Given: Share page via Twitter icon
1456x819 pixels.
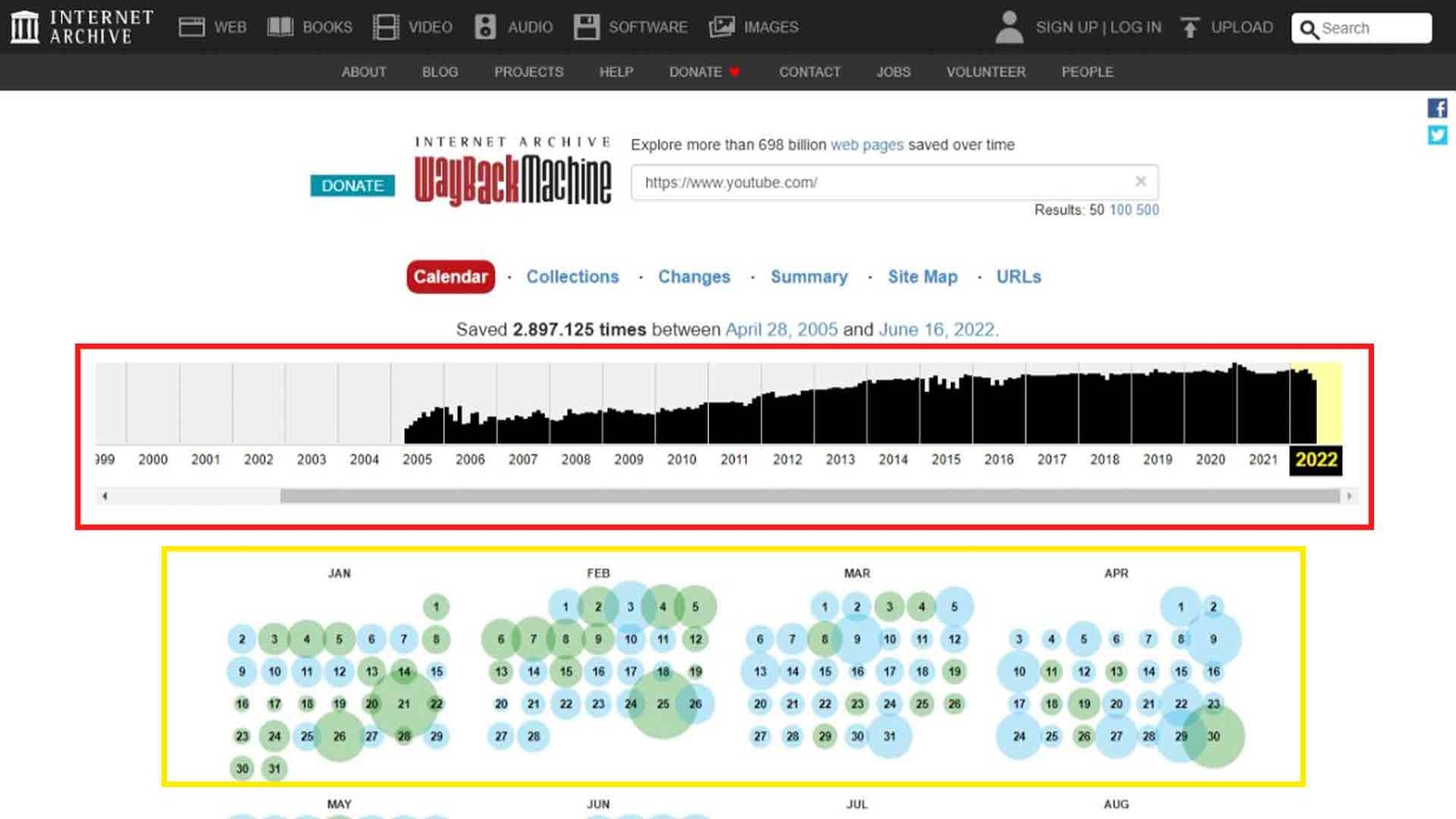Looking at the screenshot, I should pos(1437,136).
